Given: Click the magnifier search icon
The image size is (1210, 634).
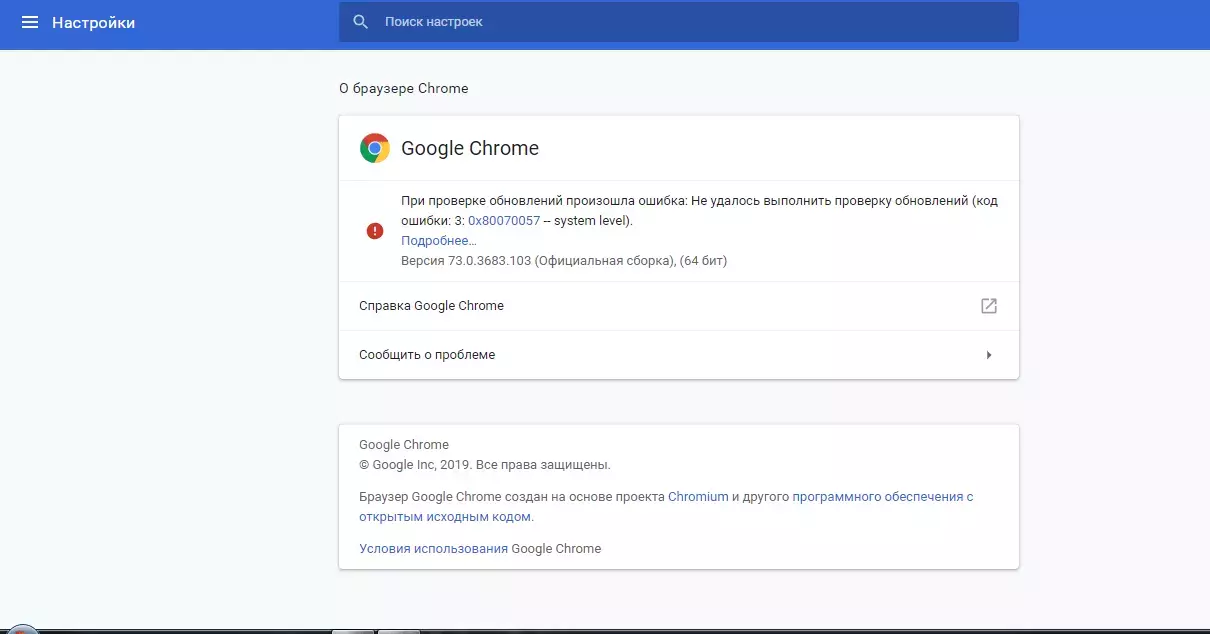Looking at the screenshot, I should point(361,22).
